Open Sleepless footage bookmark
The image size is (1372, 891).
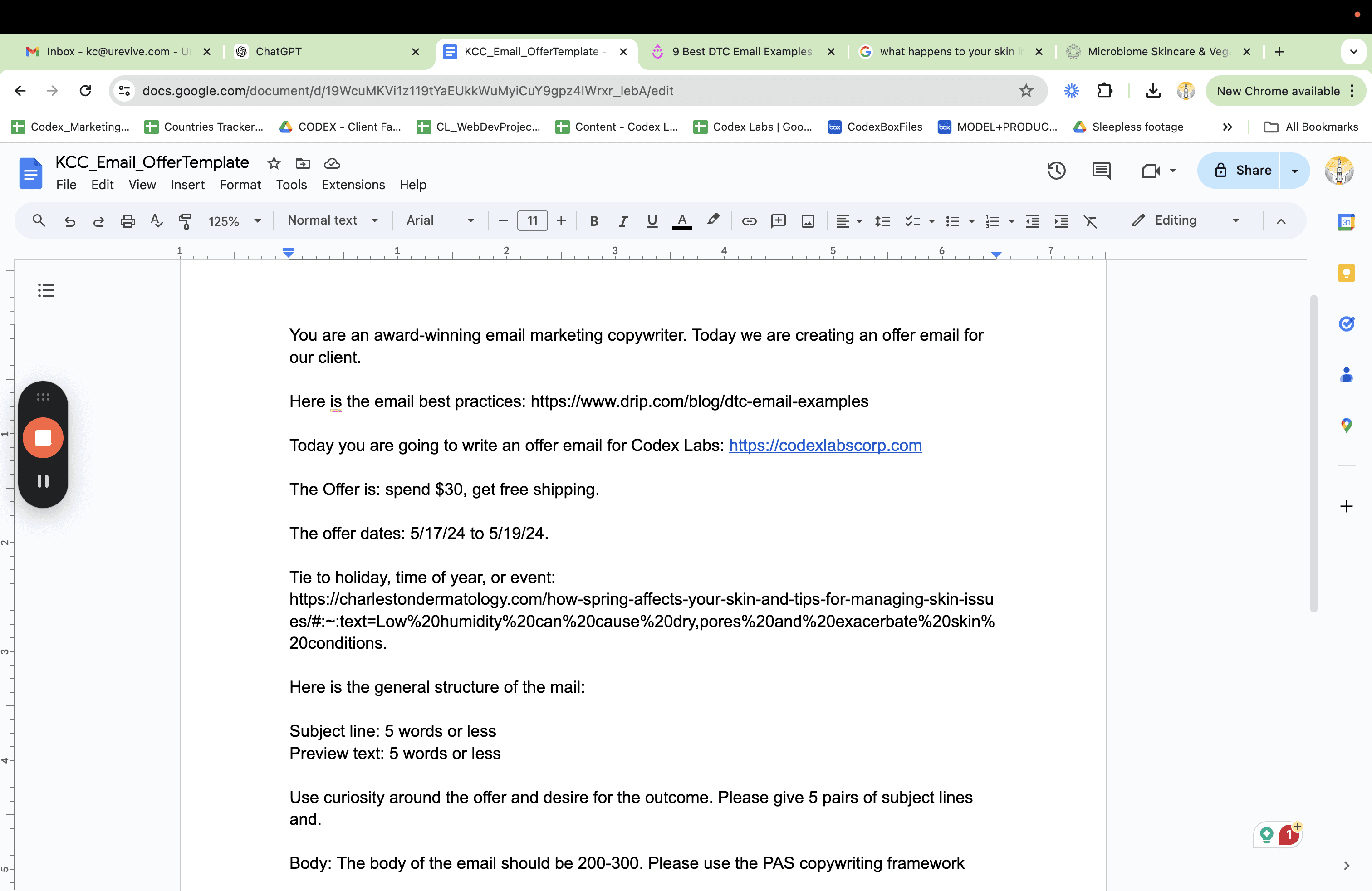(1127, 127)
